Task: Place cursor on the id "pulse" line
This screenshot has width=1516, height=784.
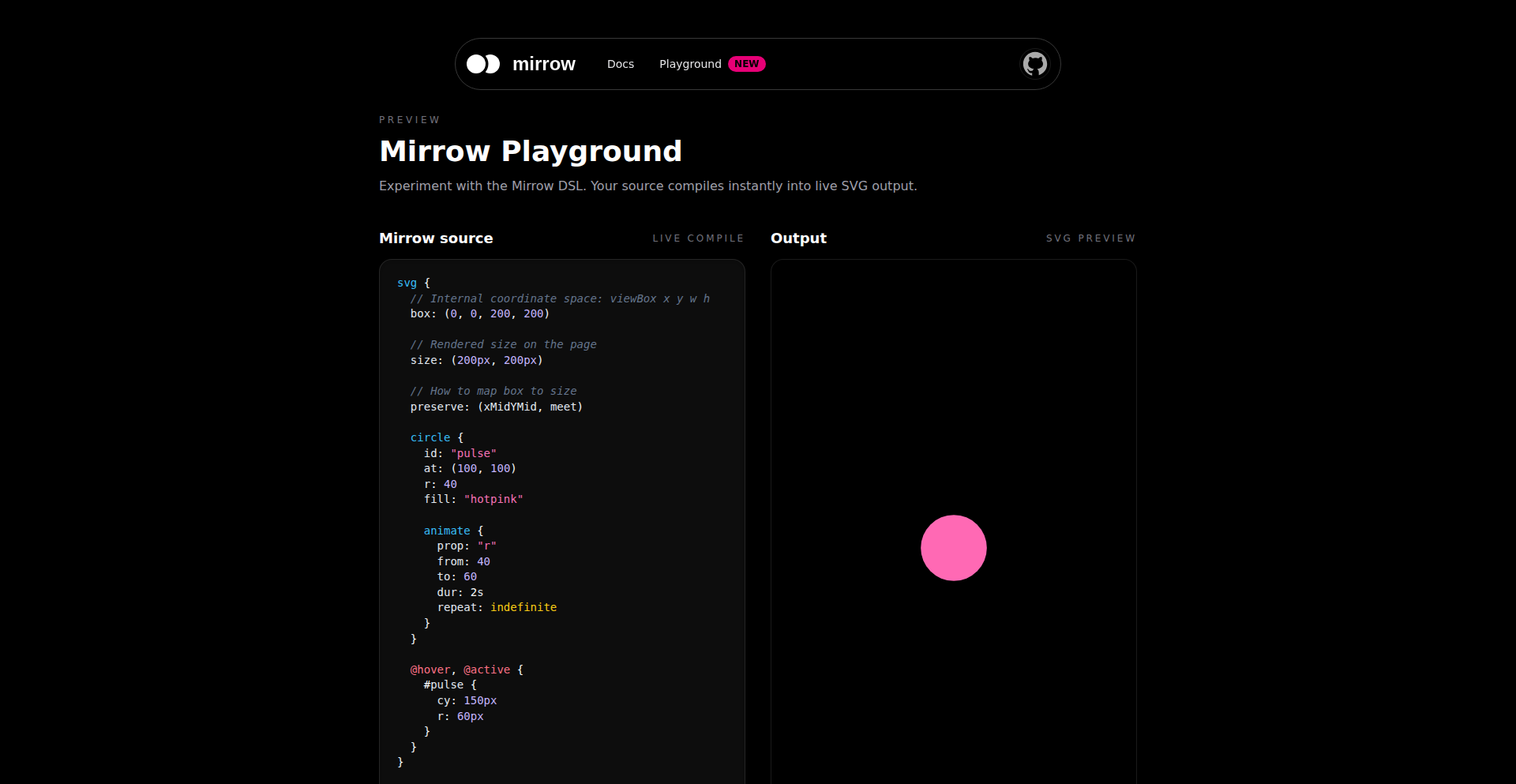Action: coord(460,453)
